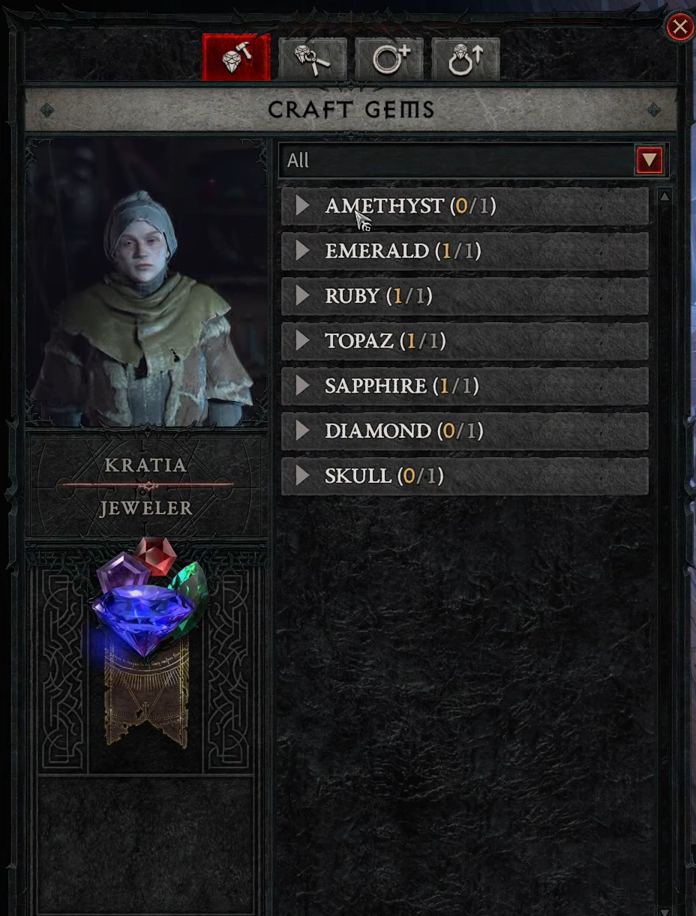Screen dimensions: 696x916
Task: Select the Skull (0/1) row
Action: click(x=465, y=476)
